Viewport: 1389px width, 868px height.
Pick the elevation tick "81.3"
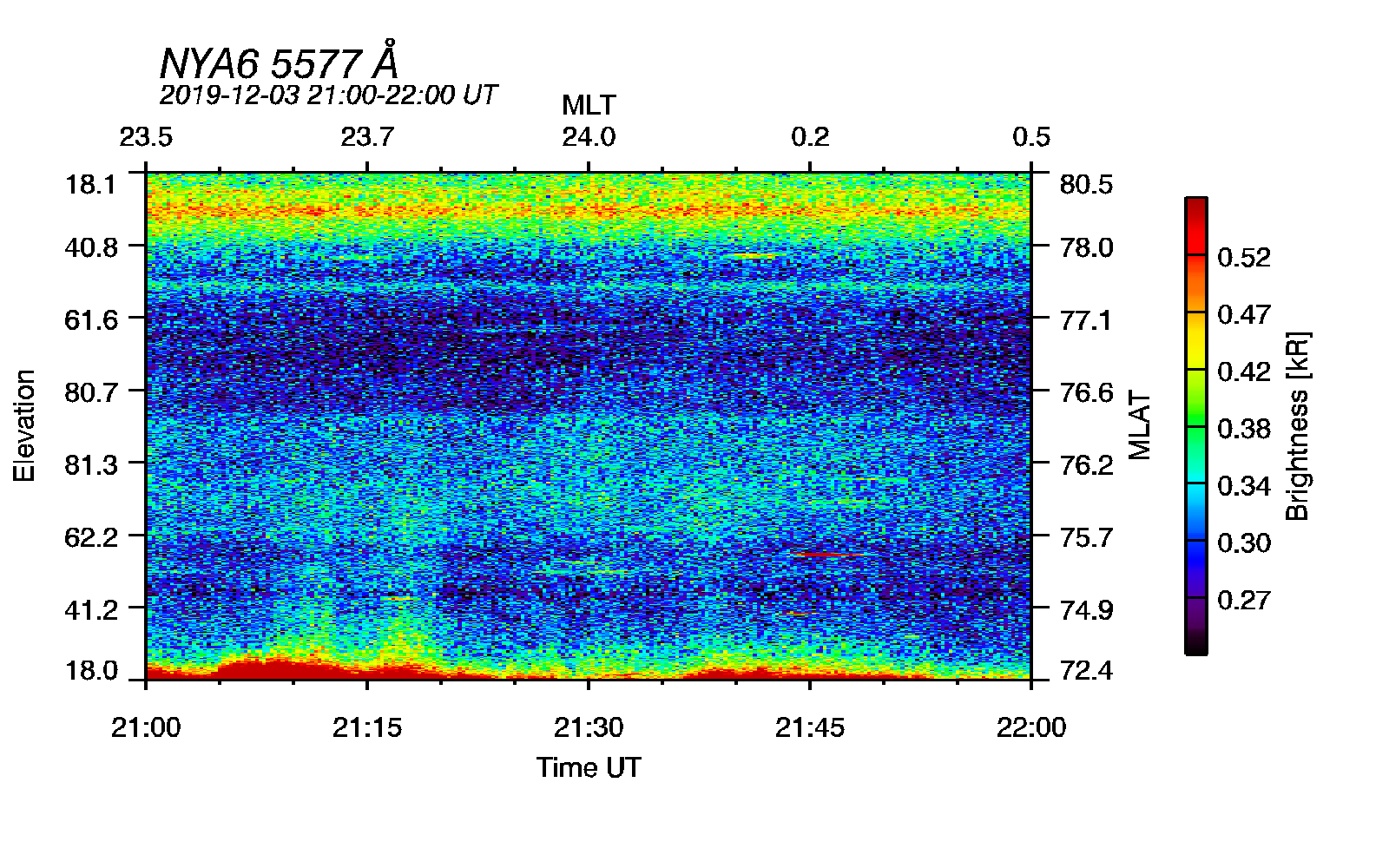click(x=91, y=465)
